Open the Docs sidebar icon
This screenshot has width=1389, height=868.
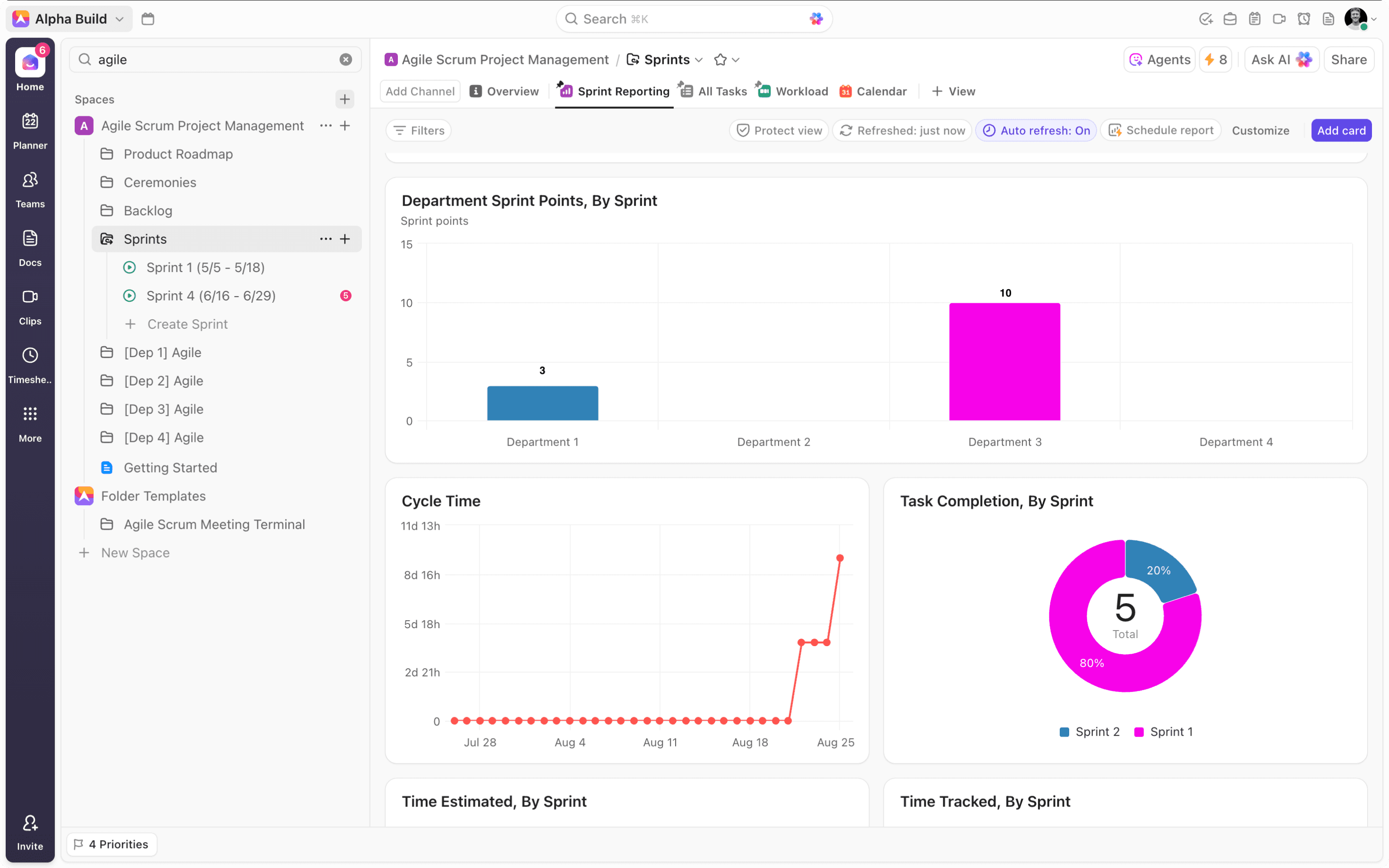click(30, 238)
